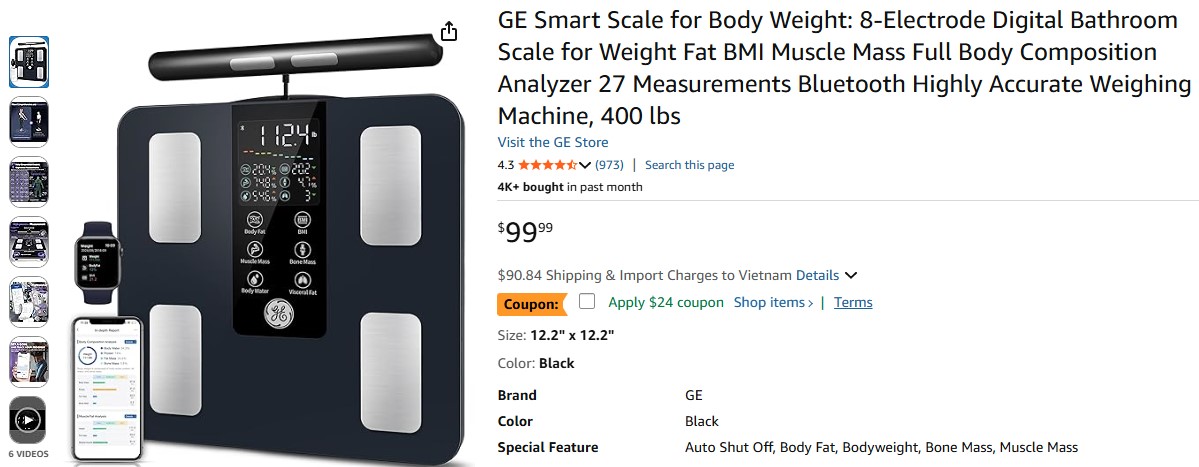Click the Shop items coupon link
The height and width of the screenshot is (467, 1199).
coord(773,302)
